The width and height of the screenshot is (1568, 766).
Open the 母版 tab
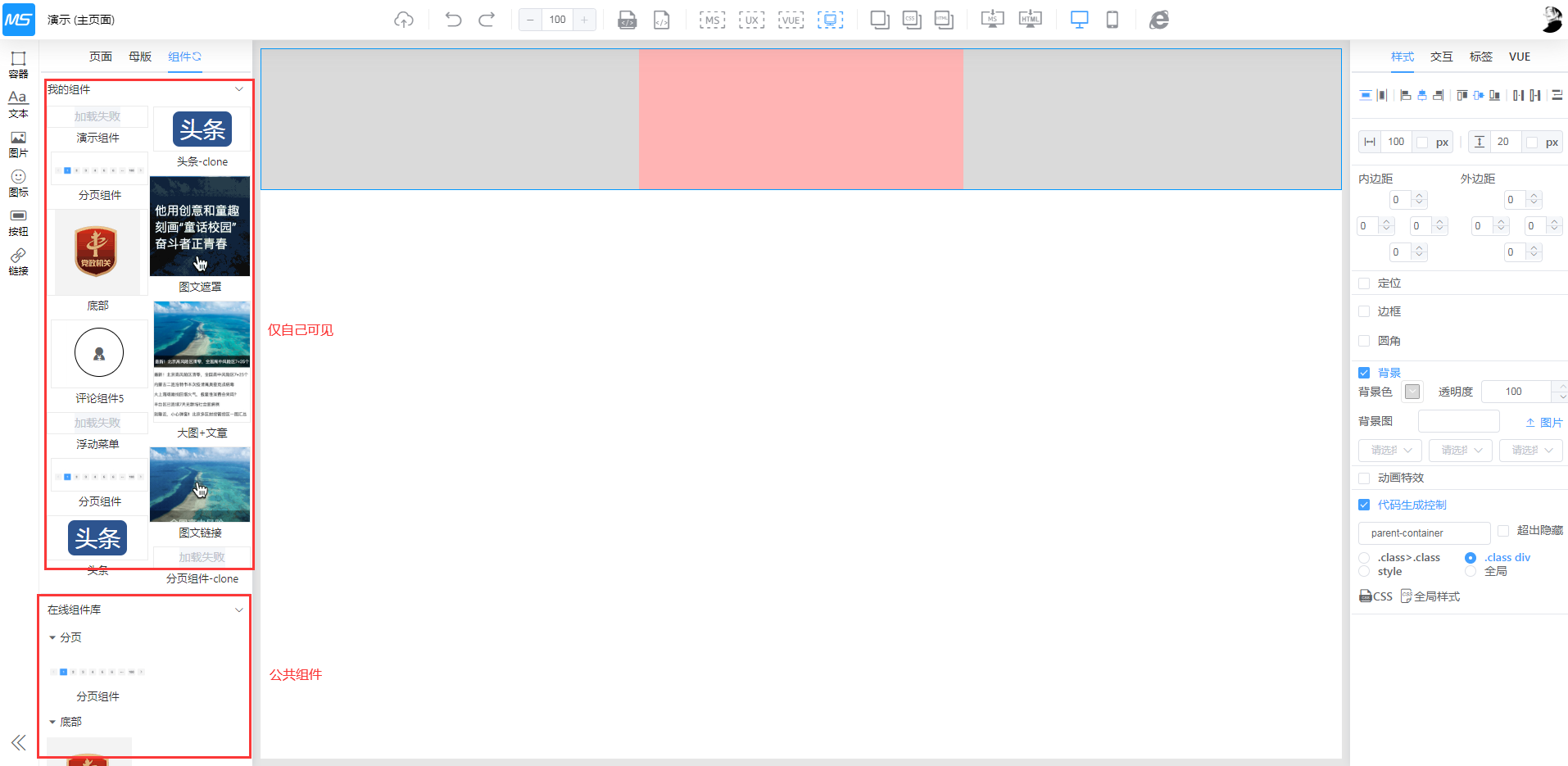[140, 57]
